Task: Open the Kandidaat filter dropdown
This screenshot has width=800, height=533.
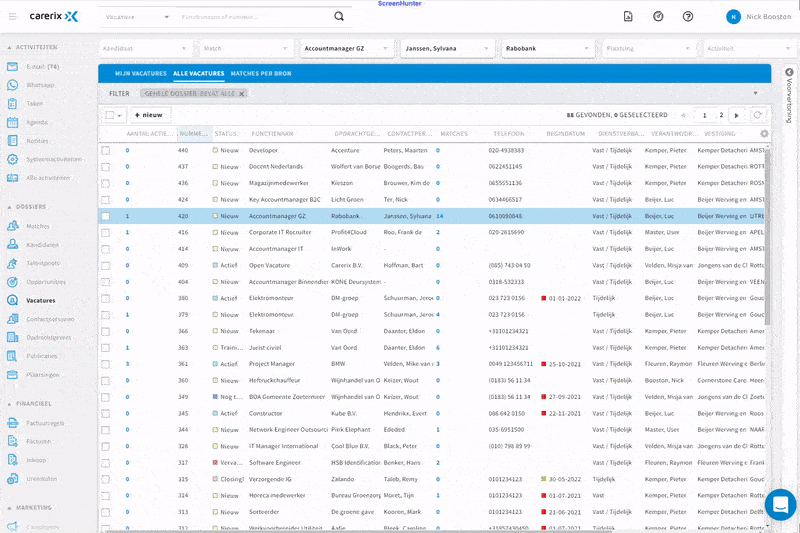Action: [x=145, y=48]
